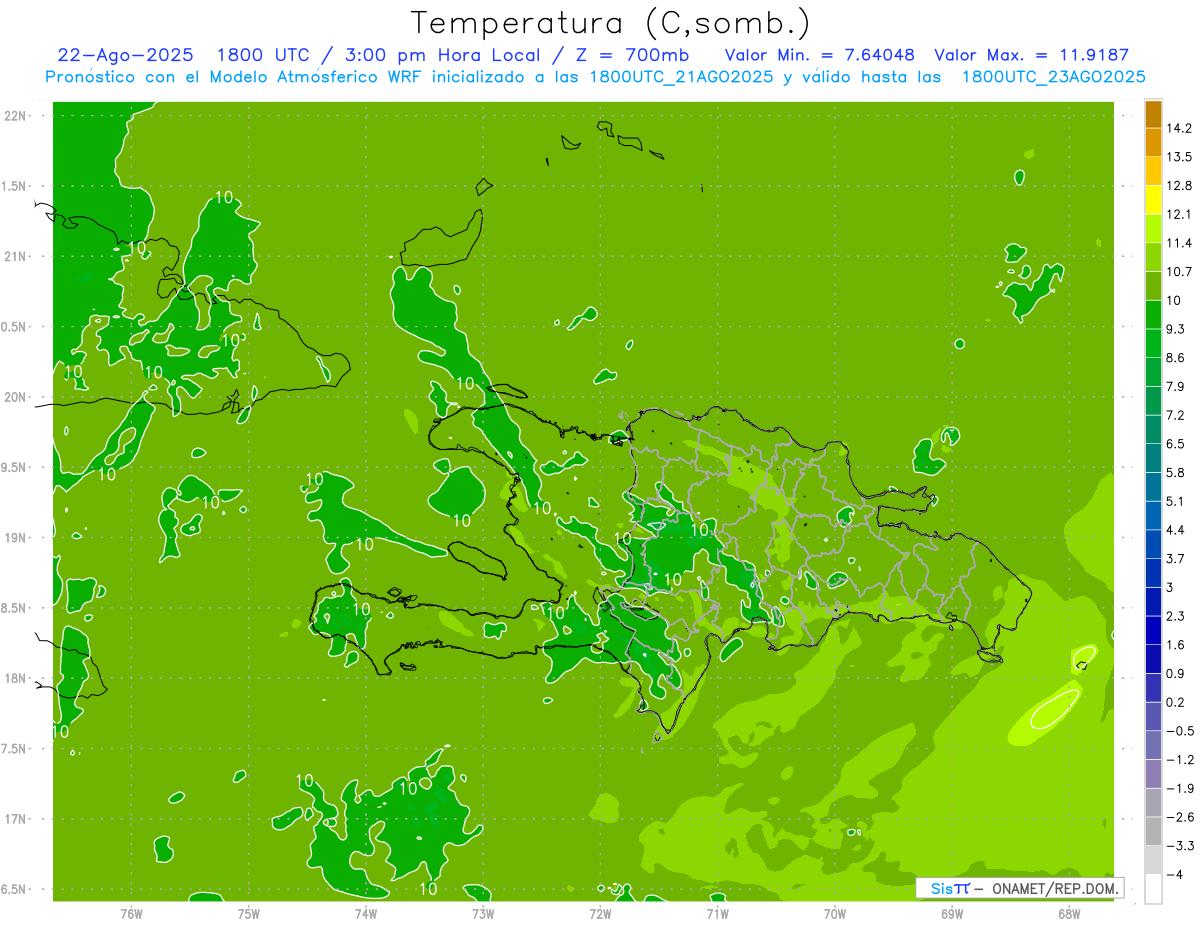The image size is (1200, 927).
Task: Click the longitude label "76W"
Action: point(132,914)
